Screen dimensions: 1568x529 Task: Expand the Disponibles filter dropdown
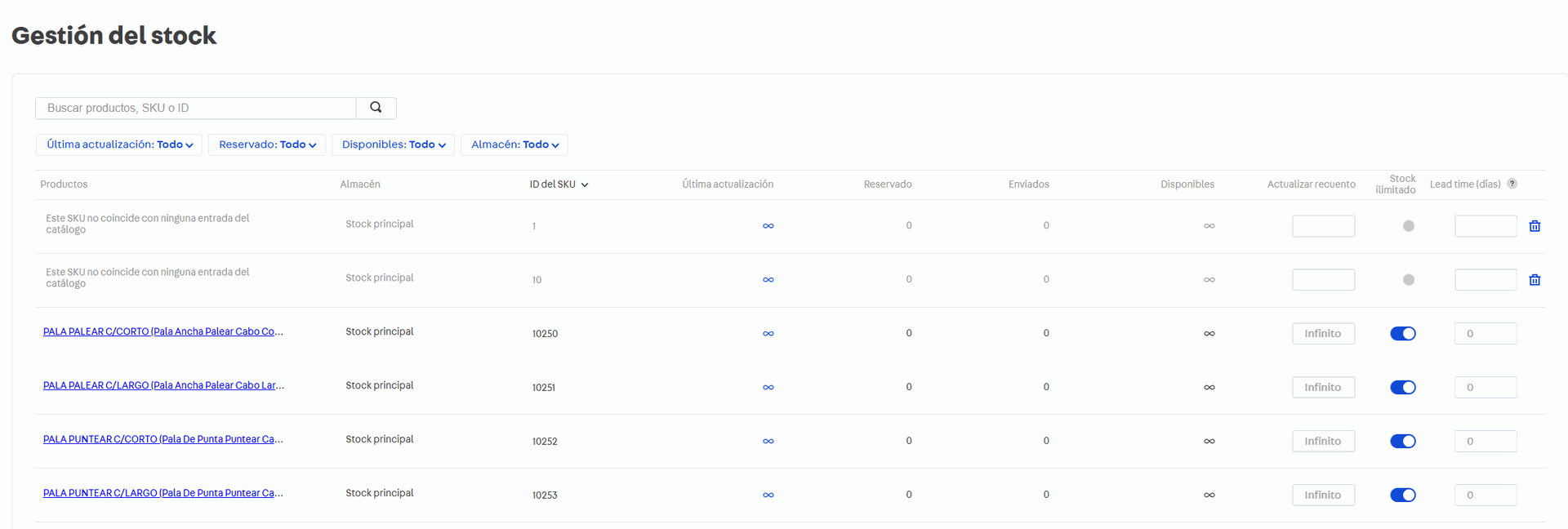tap(393, 144)
